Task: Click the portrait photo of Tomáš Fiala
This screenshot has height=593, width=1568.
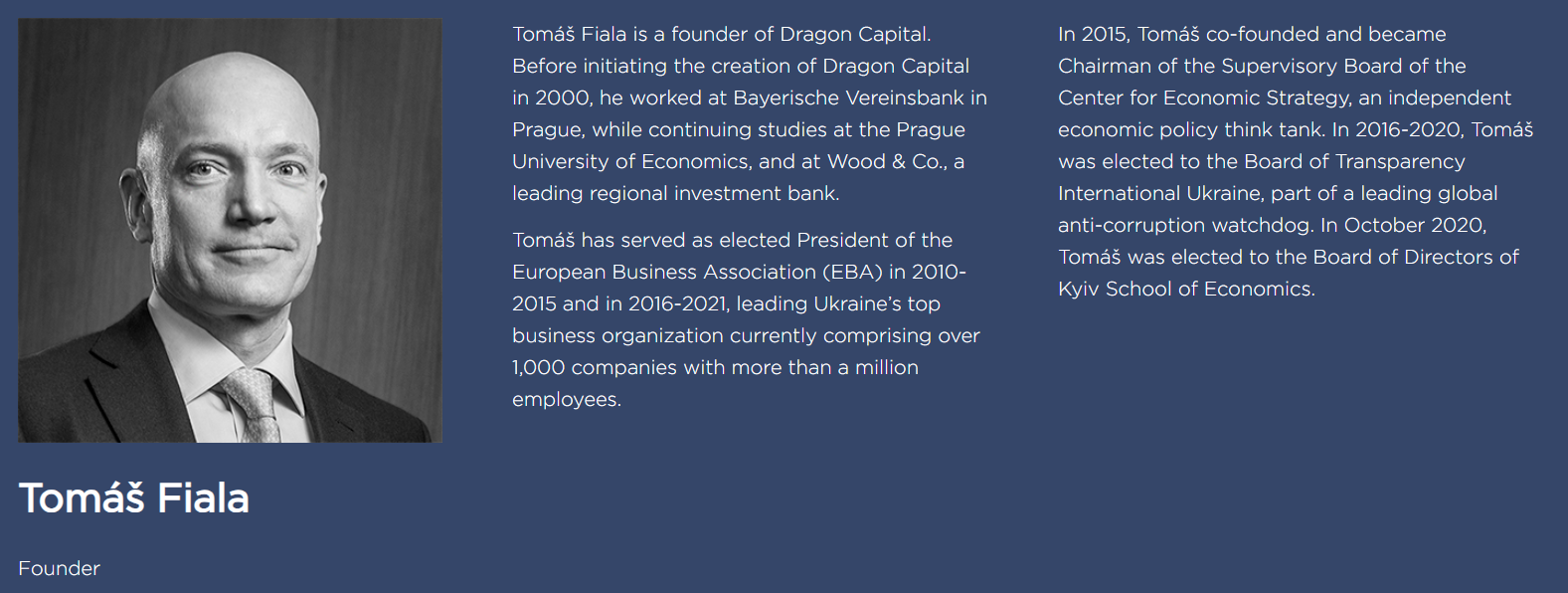Action: (x=230, y=230)
